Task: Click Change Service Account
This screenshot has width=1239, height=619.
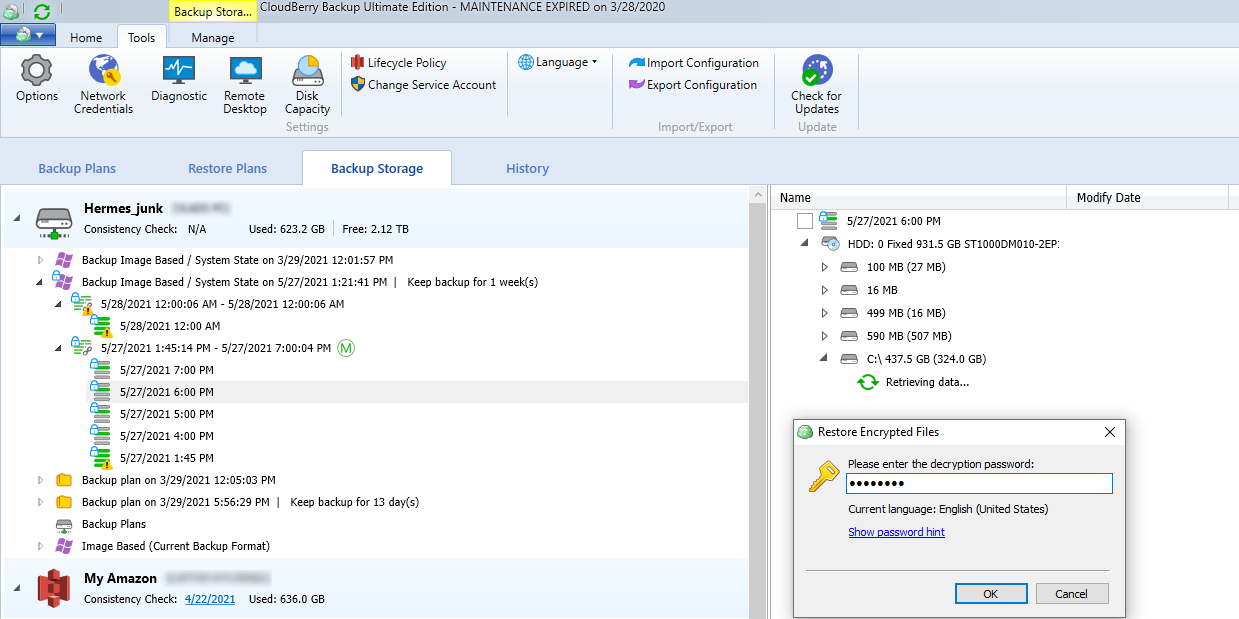Action: tap(423, 85)
